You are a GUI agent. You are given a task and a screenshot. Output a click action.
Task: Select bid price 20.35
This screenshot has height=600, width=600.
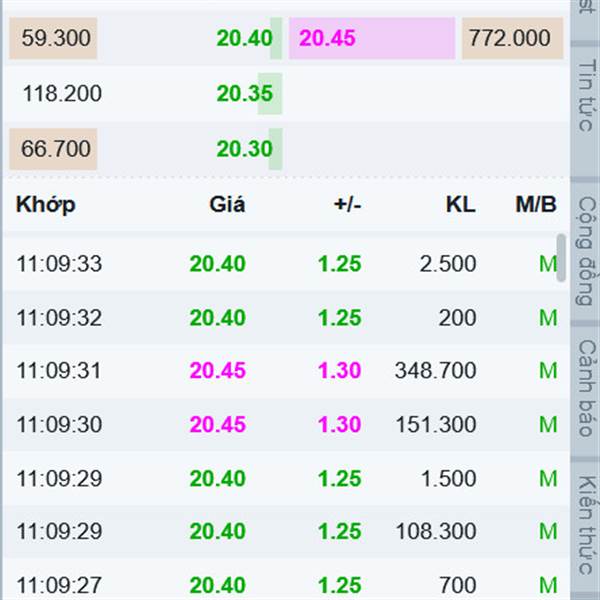[244, 94]
